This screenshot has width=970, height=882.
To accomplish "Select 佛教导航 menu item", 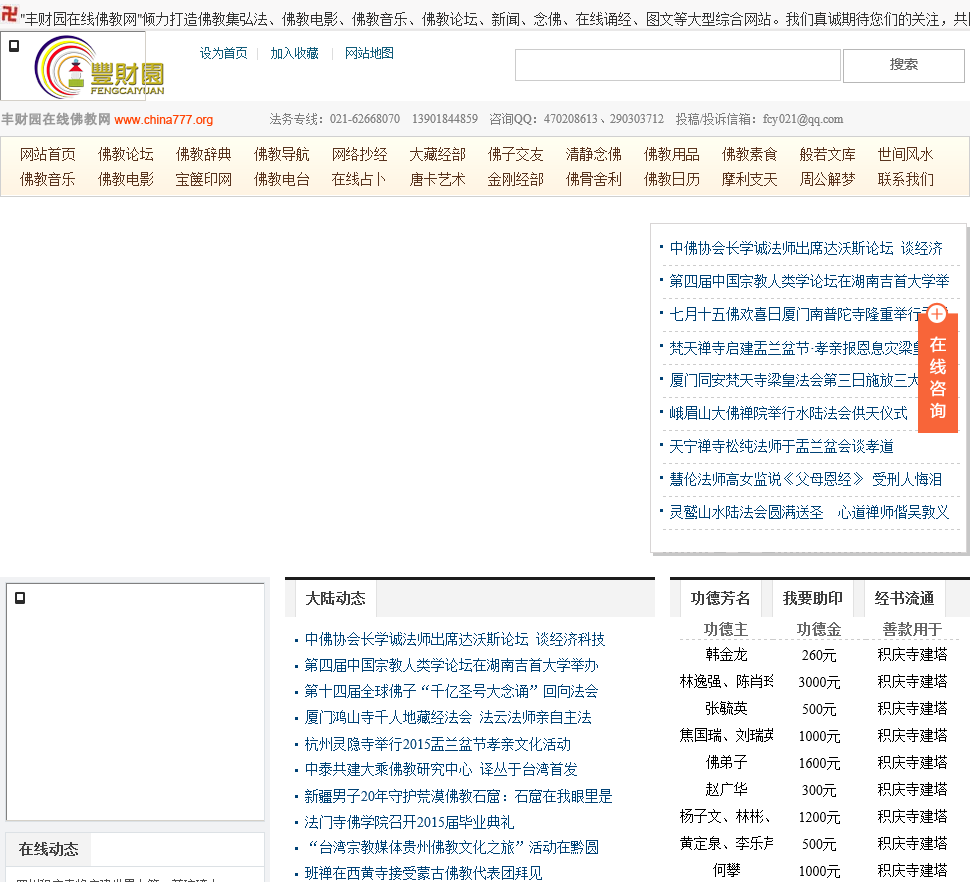I will [x=281, y=154].
